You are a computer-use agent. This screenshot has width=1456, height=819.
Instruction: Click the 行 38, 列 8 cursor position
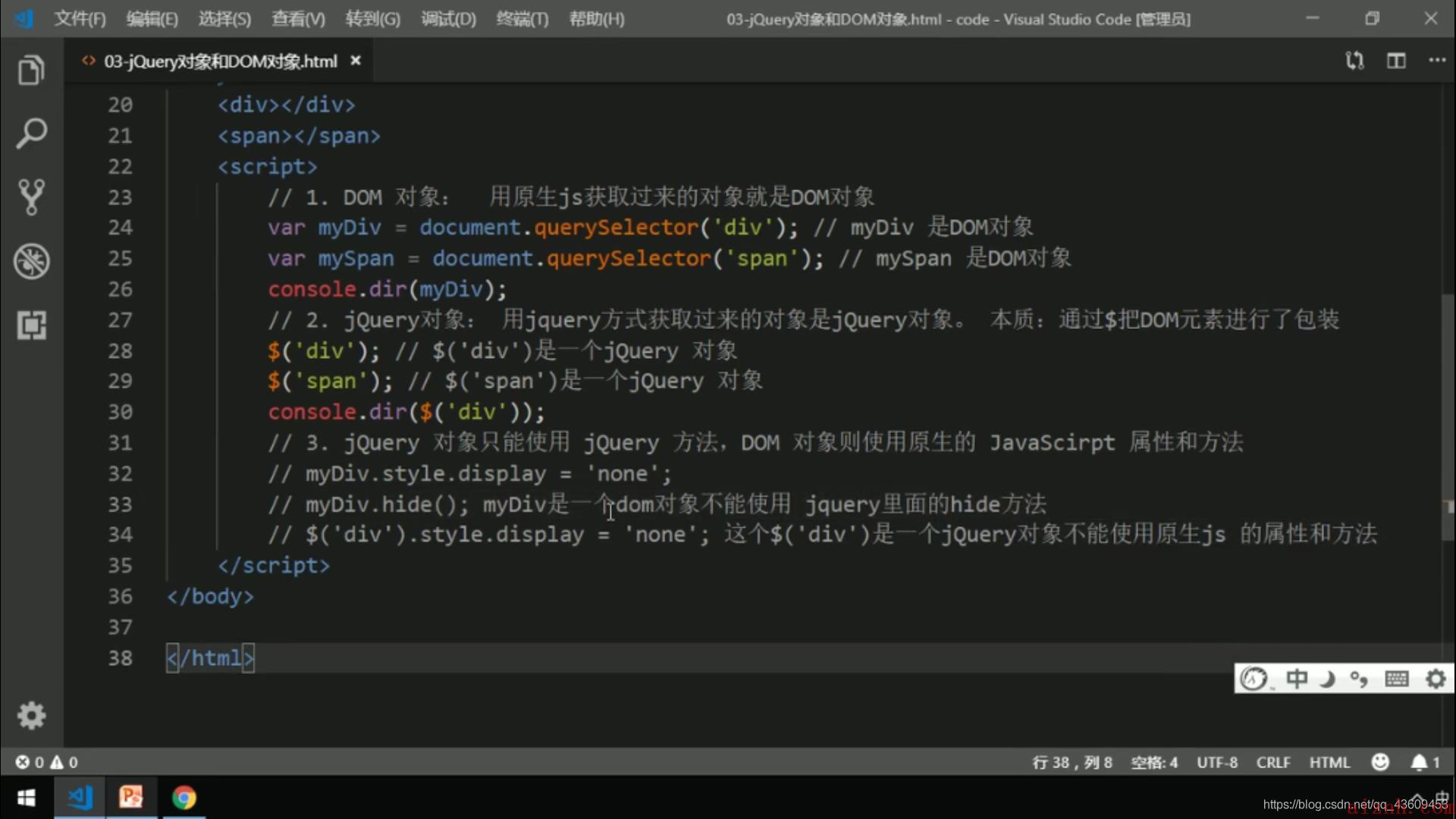(x=1072, y=762)
